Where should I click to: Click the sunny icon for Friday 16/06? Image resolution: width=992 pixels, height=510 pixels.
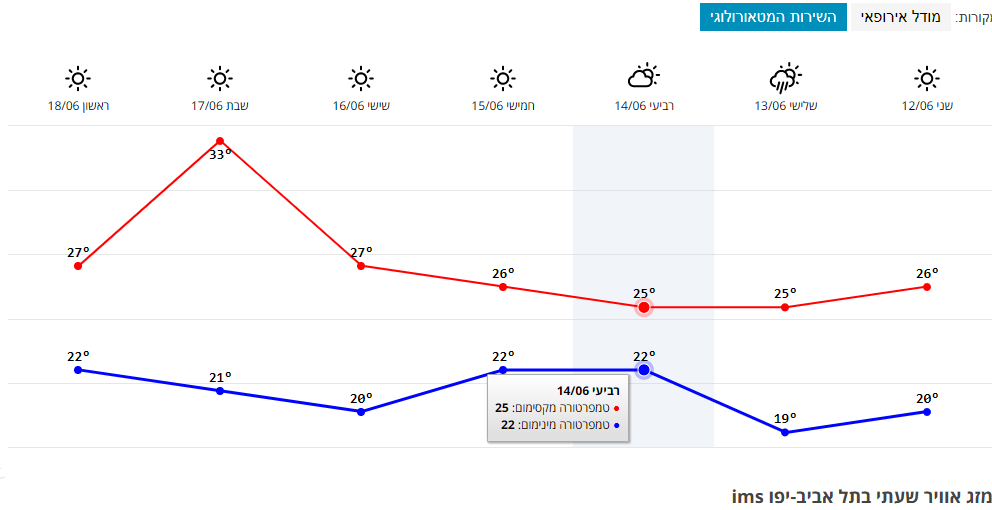[x=361, y=78]
